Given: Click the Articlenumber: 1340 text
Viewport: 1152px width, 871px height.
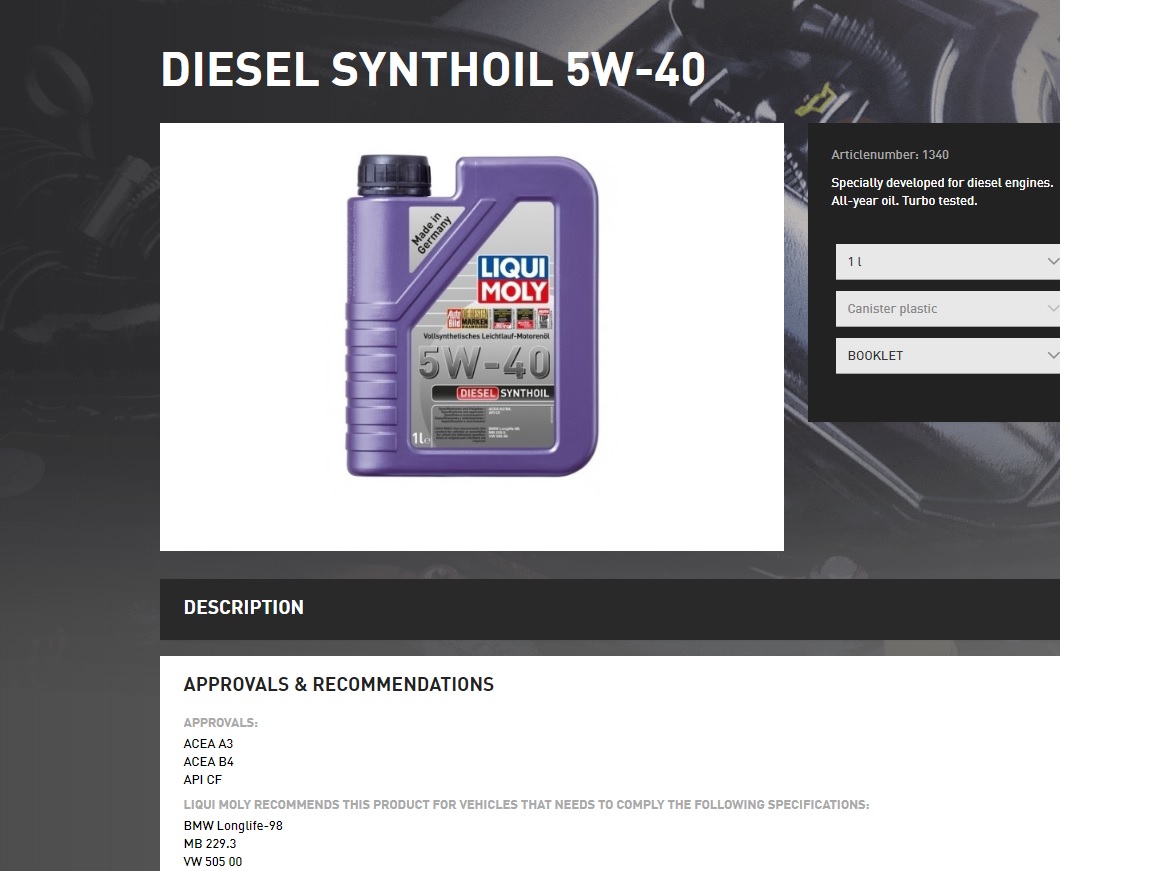Looking at the screenshot, I should coord(890,155).
